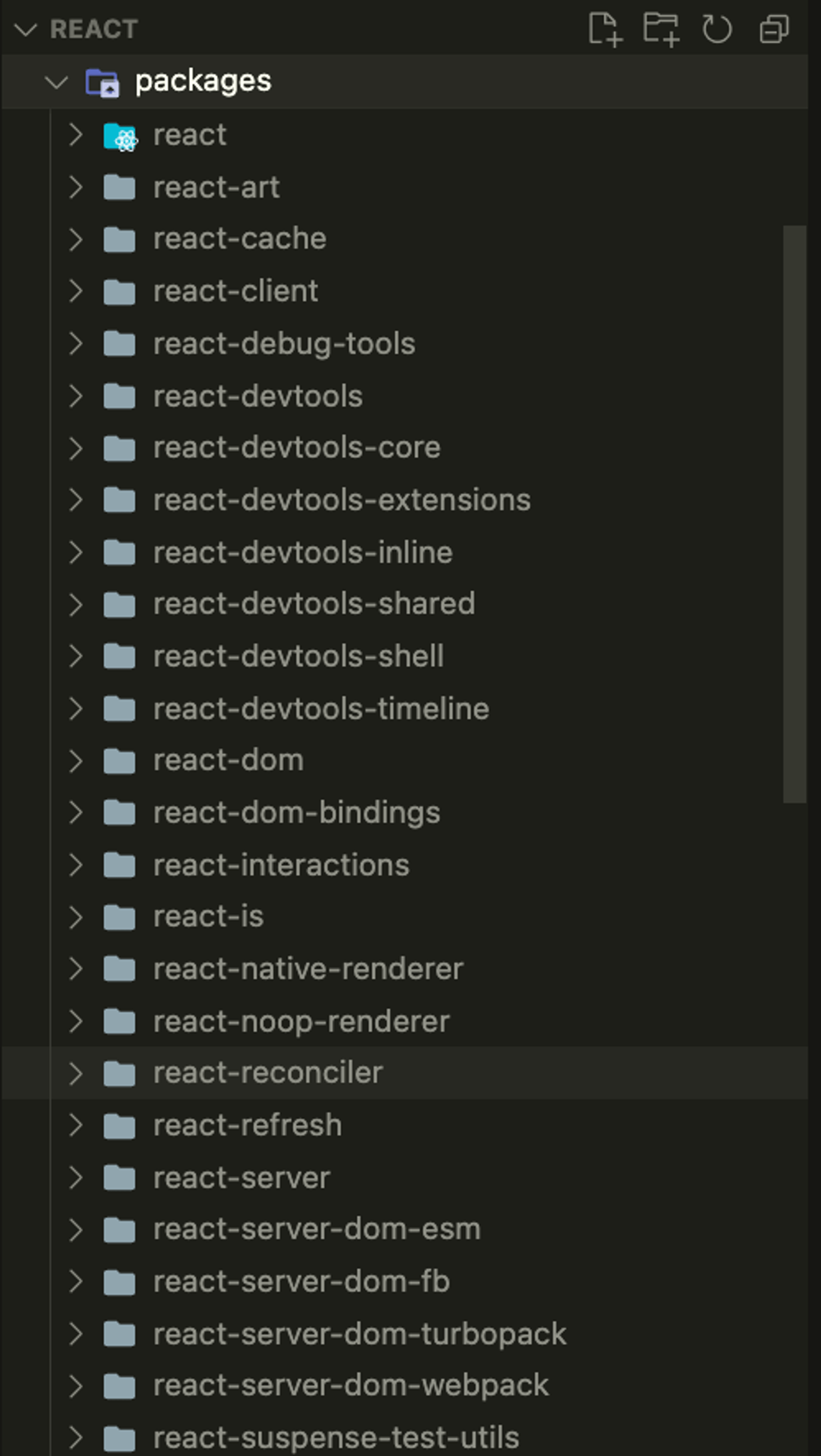The height and width of the screenshot is (1456, 821).
Task: Open the react-native-renderer folder
Action: [308, 969]
